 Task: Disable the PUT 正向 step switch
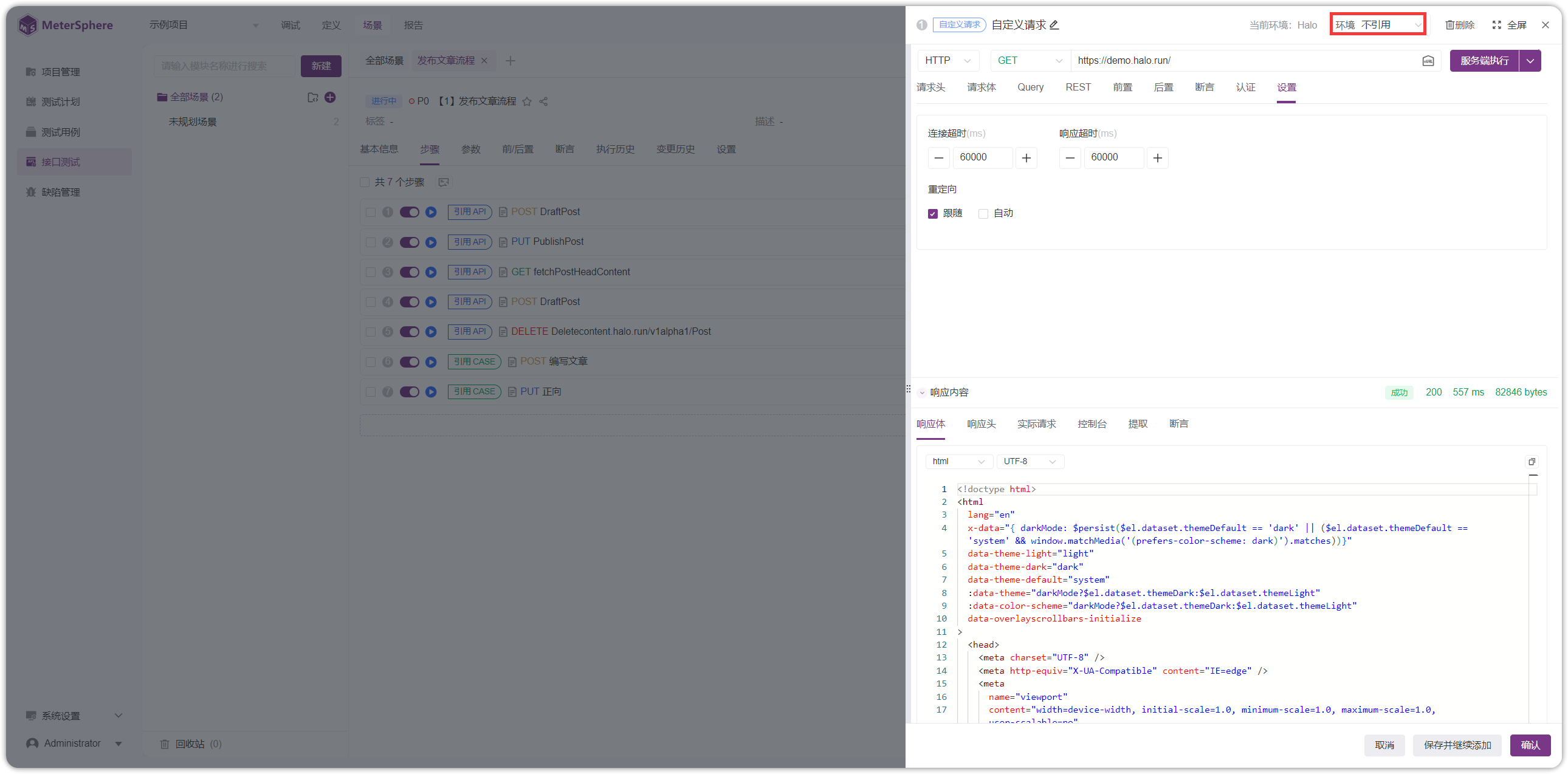point(410,392)
